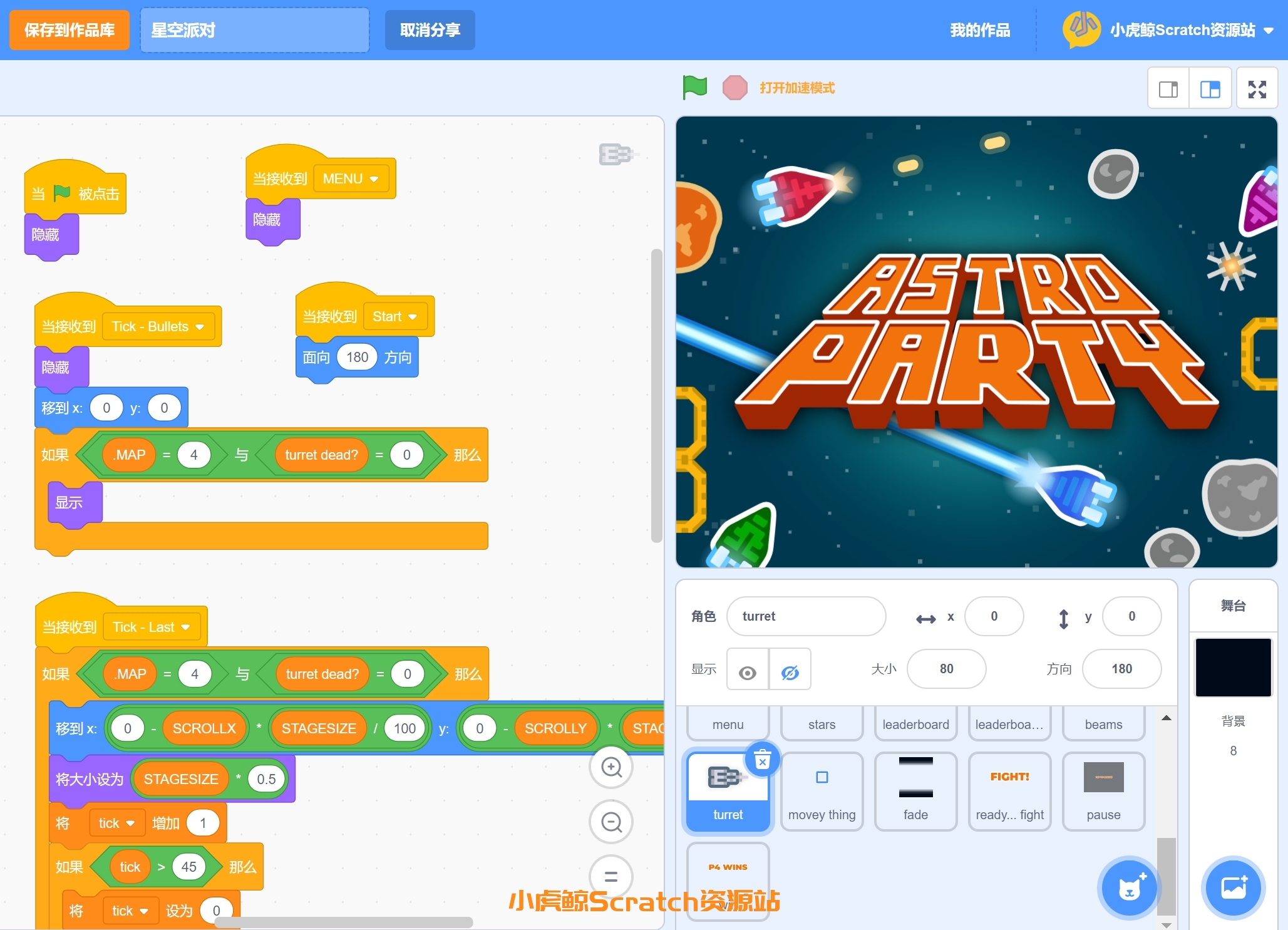Zoom in the code workspace
1288x930 pixels.
click(611, 767)
